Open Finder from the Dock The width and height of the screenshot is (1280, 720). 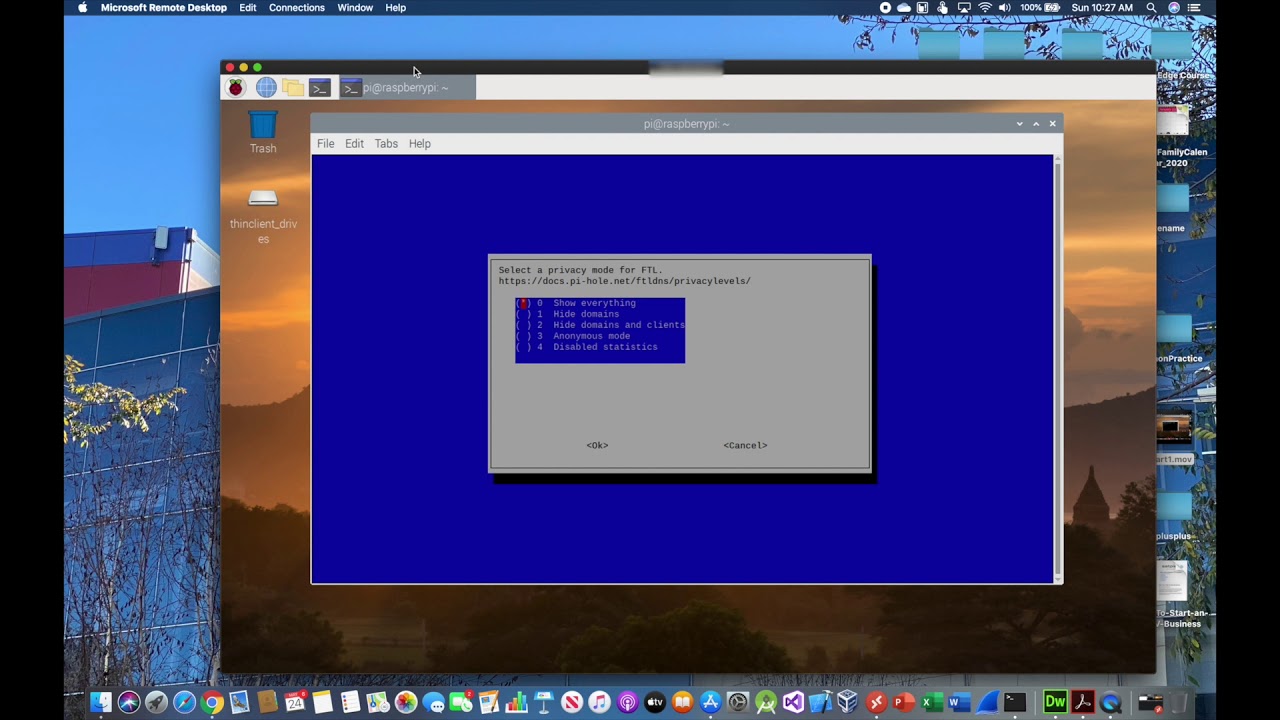[101, 703]
